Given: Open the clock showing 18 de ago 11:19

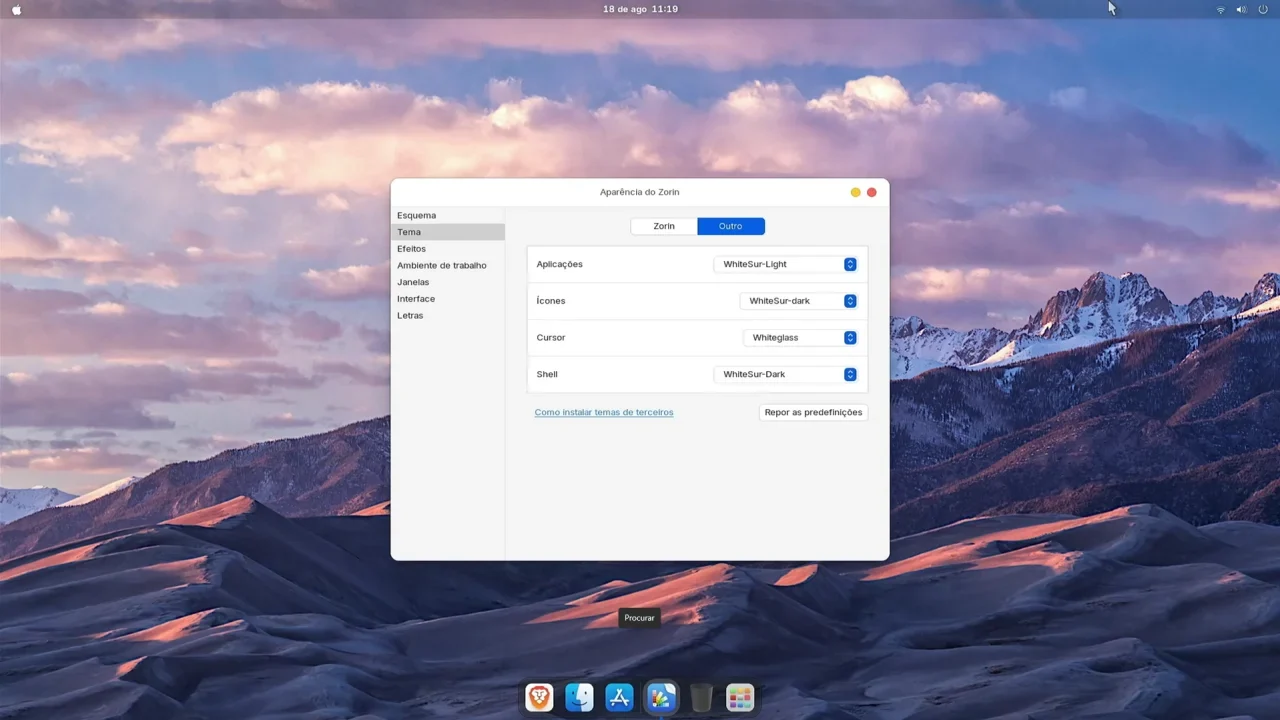Looking at the screenshot, I should (x=640, y=9).
